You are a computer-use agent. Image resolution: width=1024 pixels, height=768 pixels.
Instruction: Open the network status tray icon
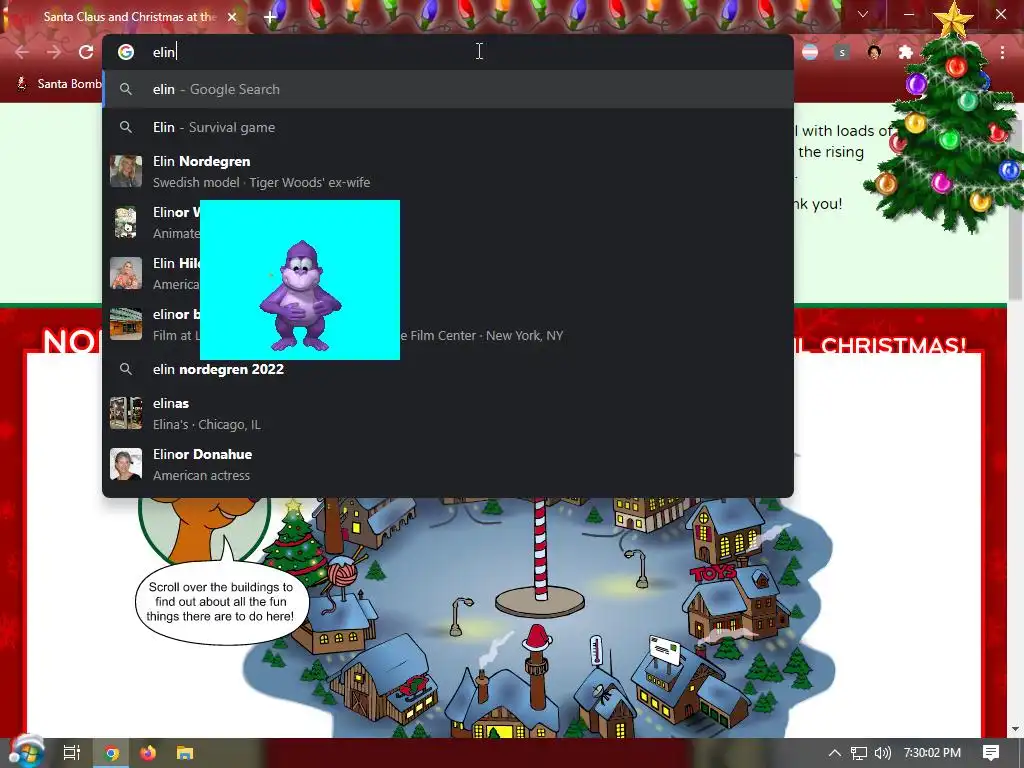859,753
